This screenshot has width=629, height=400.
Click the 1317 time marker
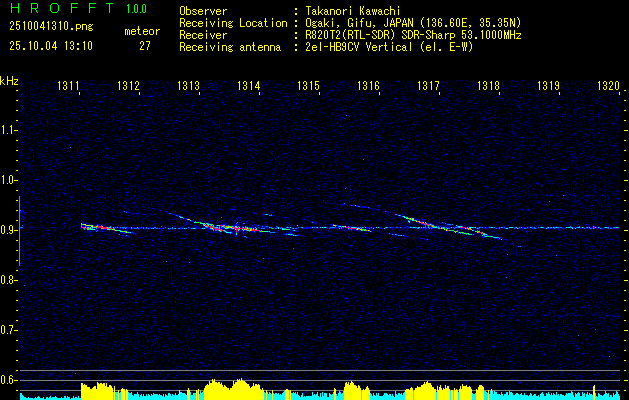(428, 86)
